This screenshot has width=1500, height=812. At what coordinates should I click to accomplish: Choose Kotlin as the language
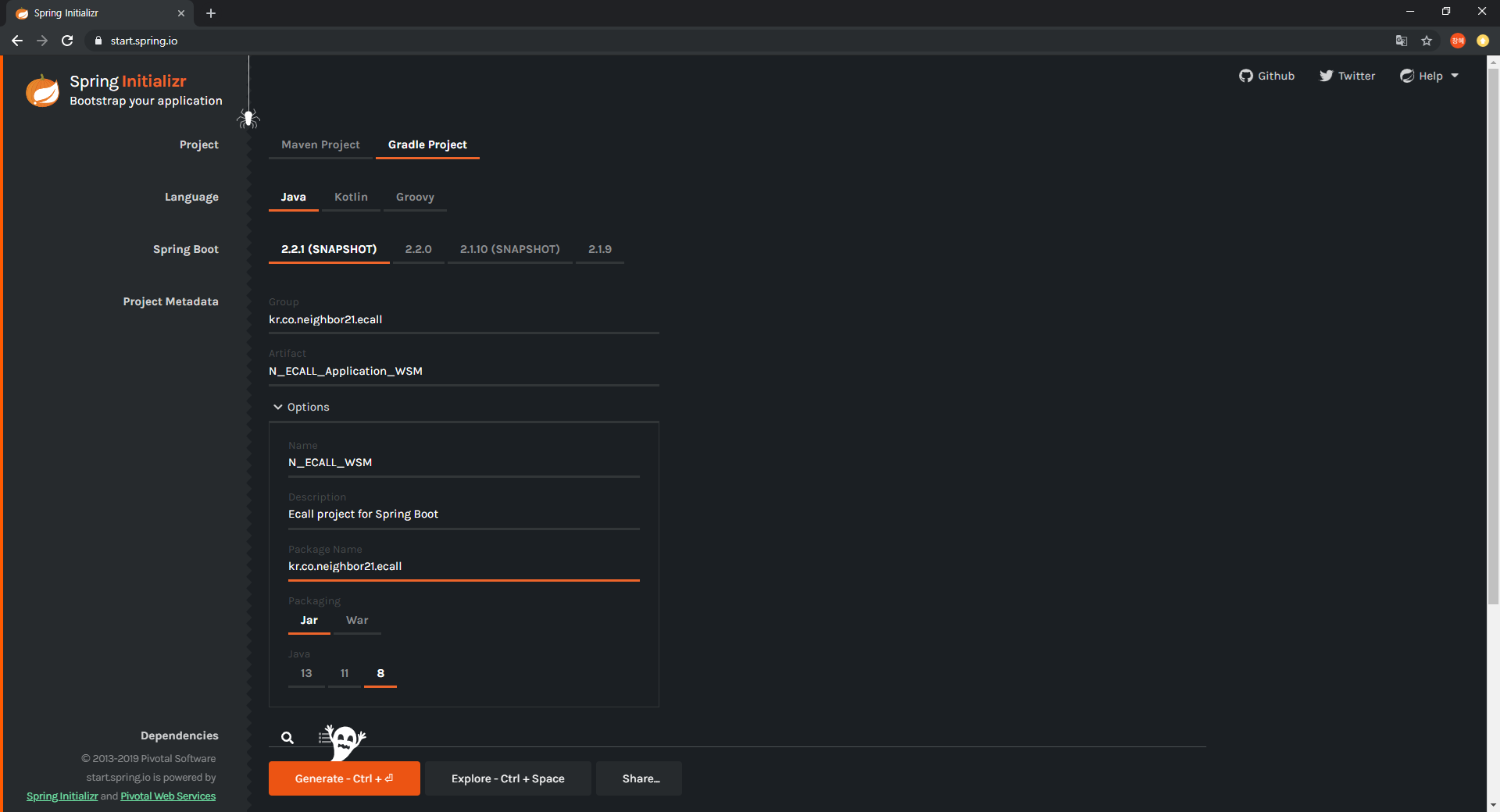coord(351,197)
